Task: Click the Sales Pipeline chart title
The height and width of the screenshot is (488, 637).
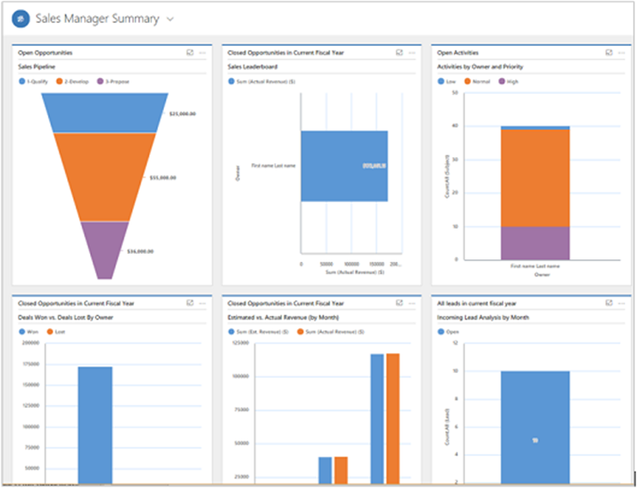Action: point(37,67)
